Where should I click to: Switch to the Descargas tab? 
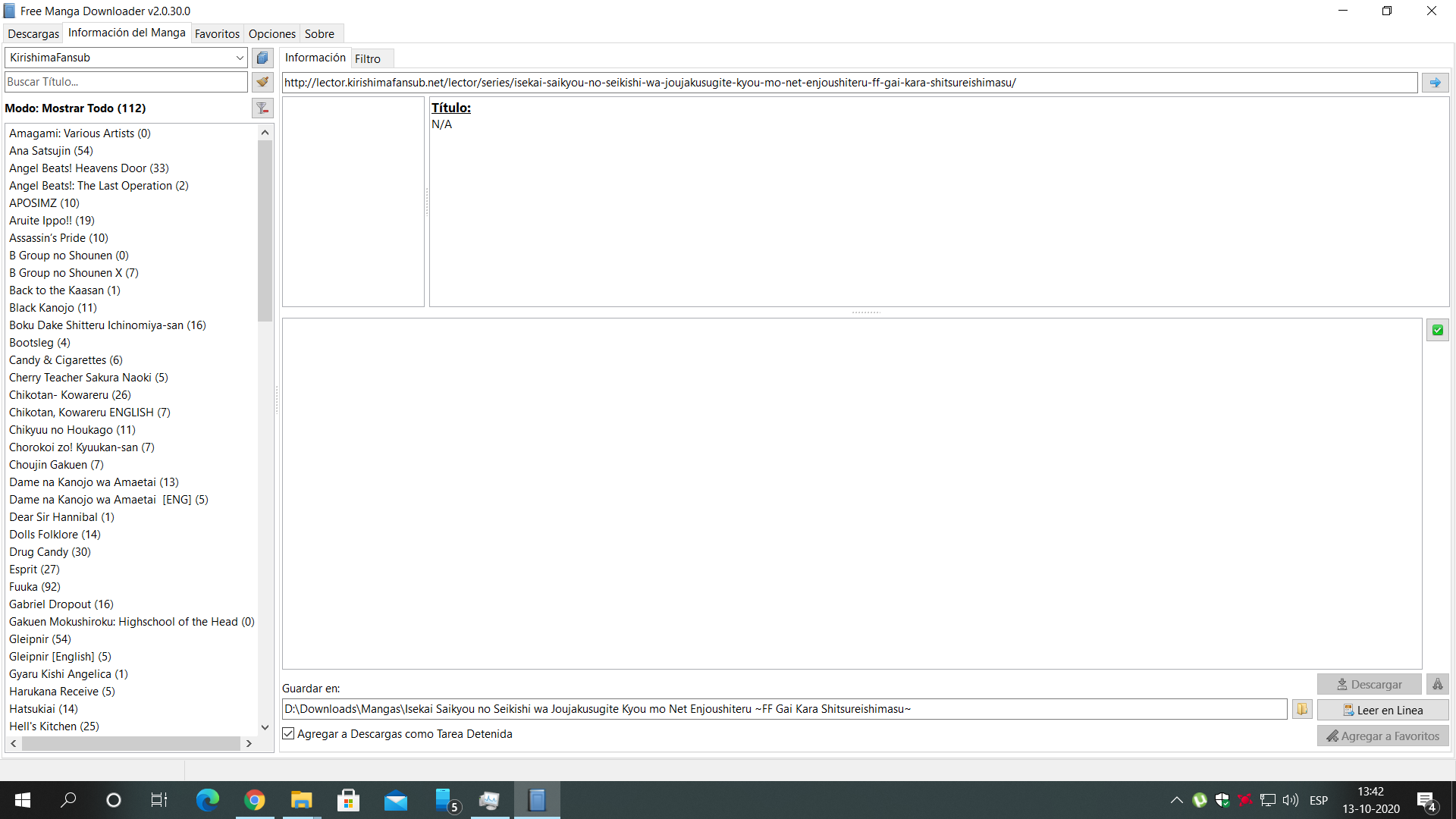33,33
